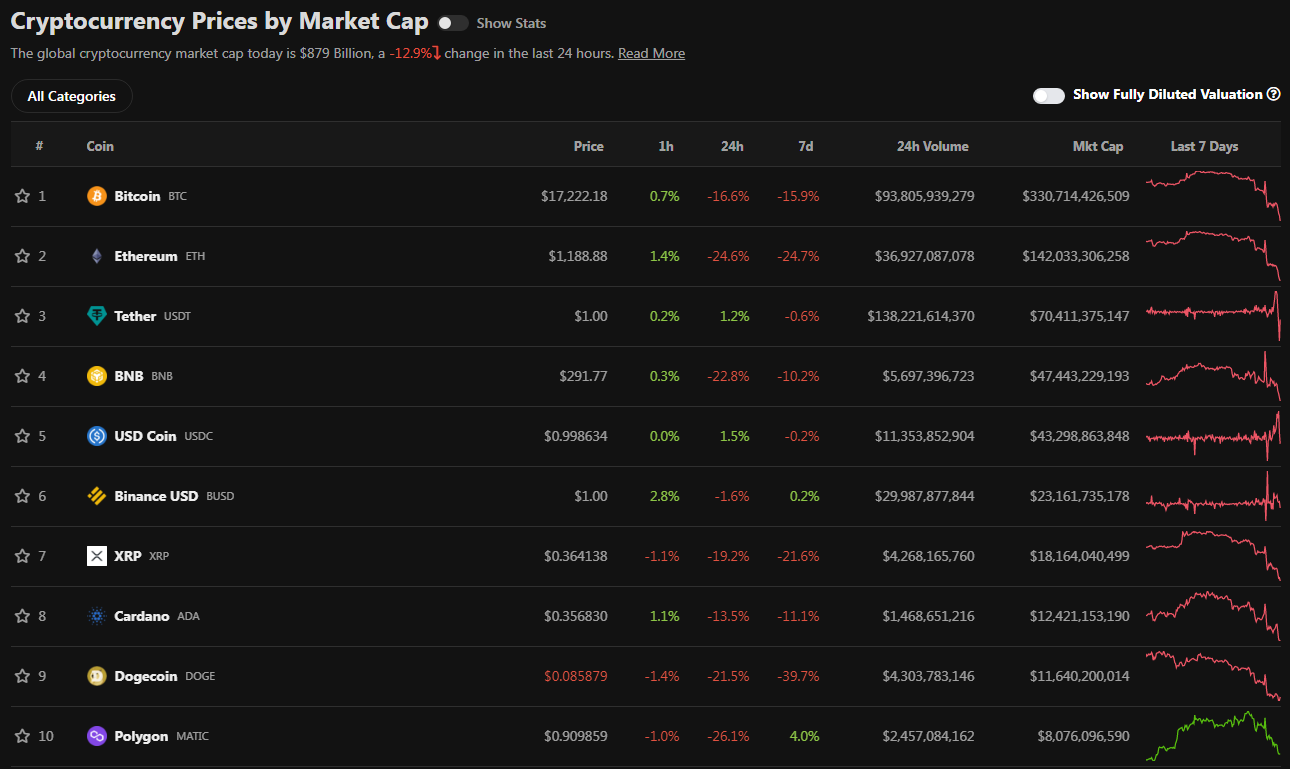The image size is (1290, 769).
Task: View Tether's 7 day sparkline chart
Action: [1213, 315]
